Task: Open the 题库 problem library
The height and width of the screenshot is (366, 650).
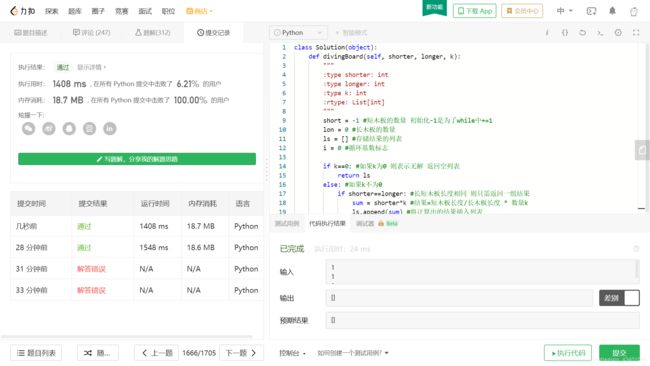Action: coord(75,11)
